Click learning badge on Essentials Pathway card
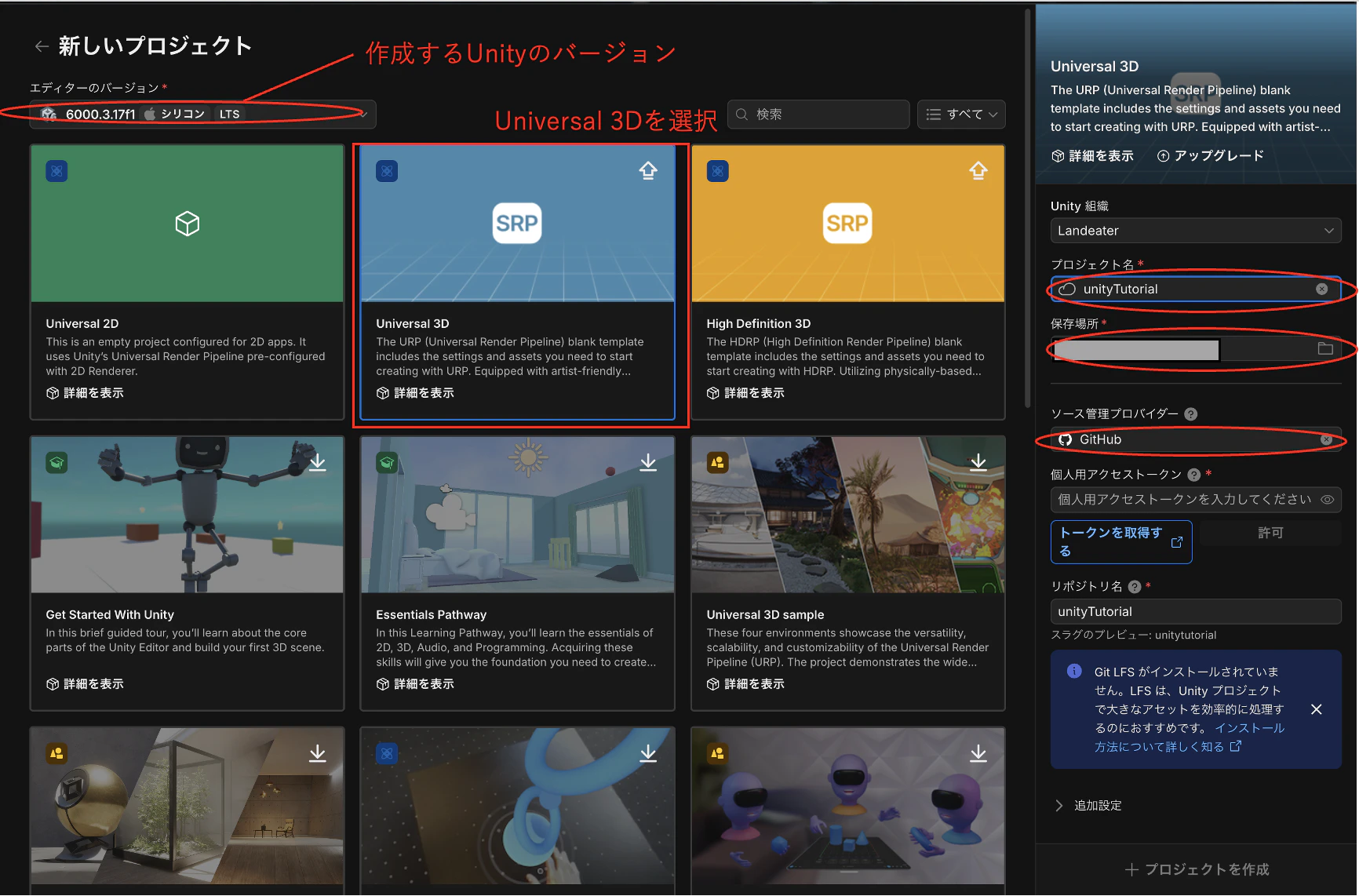 pos(387,463)
